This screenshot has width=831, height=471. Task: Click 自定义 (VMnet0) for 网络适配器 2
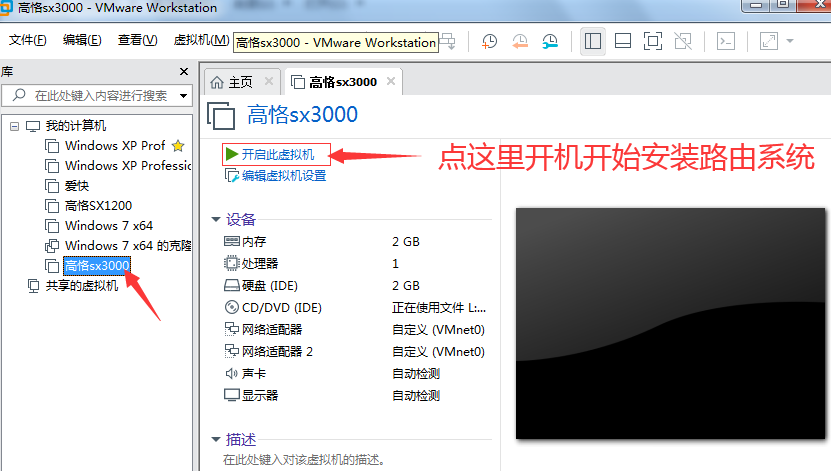coord(438,352)
